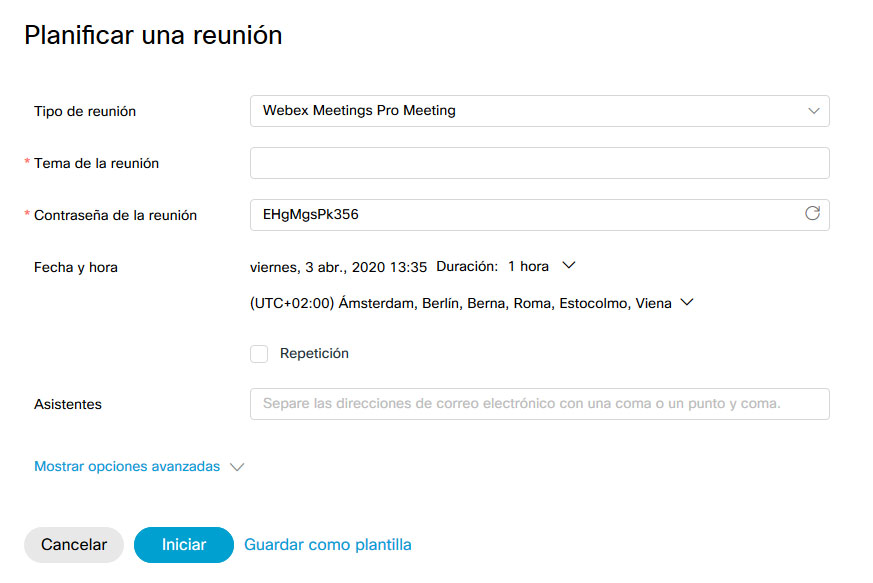Click the meeting password field EHgMgsPk356
This screenshot has height=583, width=873.
pos(520,214)
